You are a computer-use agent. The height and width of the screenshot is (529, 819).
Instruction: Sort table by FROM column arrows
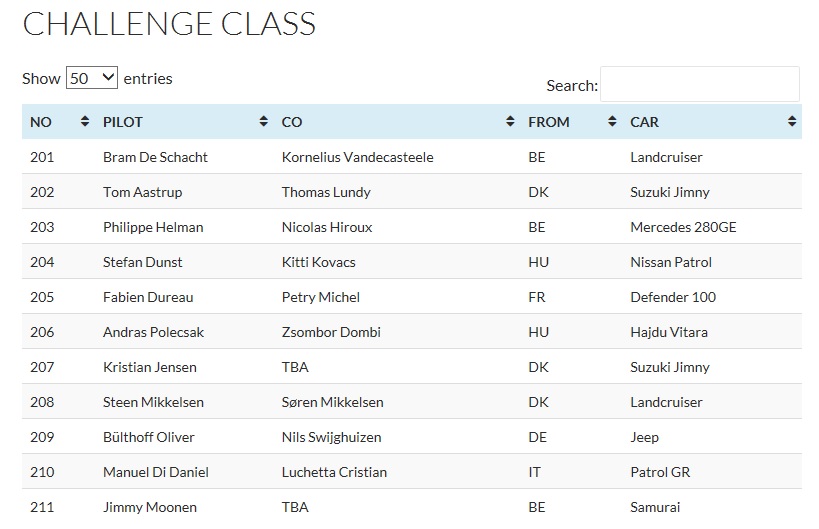pyautogui.click(x=612, y=122)
